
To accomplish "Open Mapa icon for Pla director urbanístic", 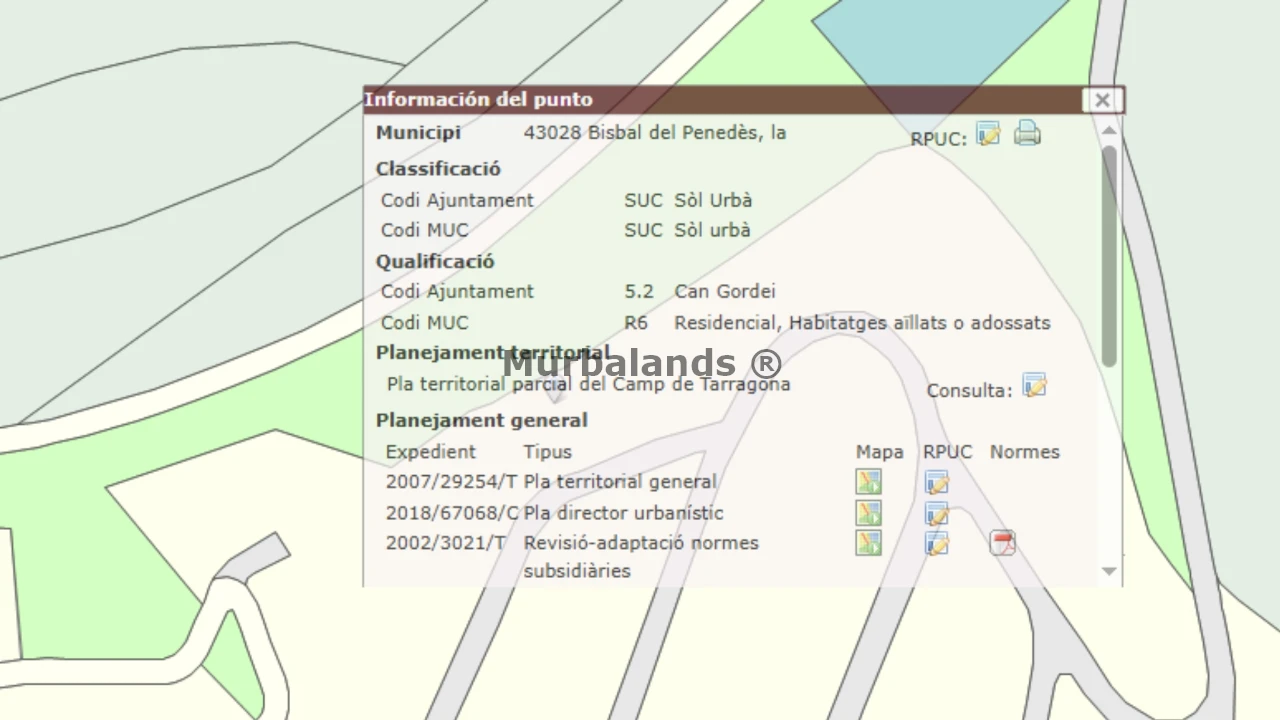I will pos(868,513).
